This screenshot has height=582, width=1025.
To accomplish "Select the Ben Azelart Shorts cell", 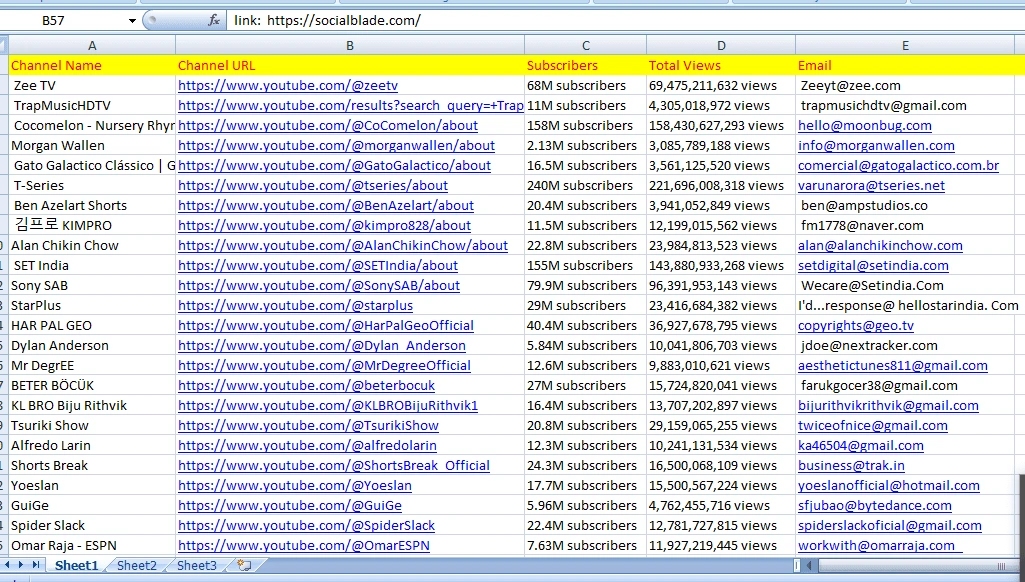I will point(92,205).
